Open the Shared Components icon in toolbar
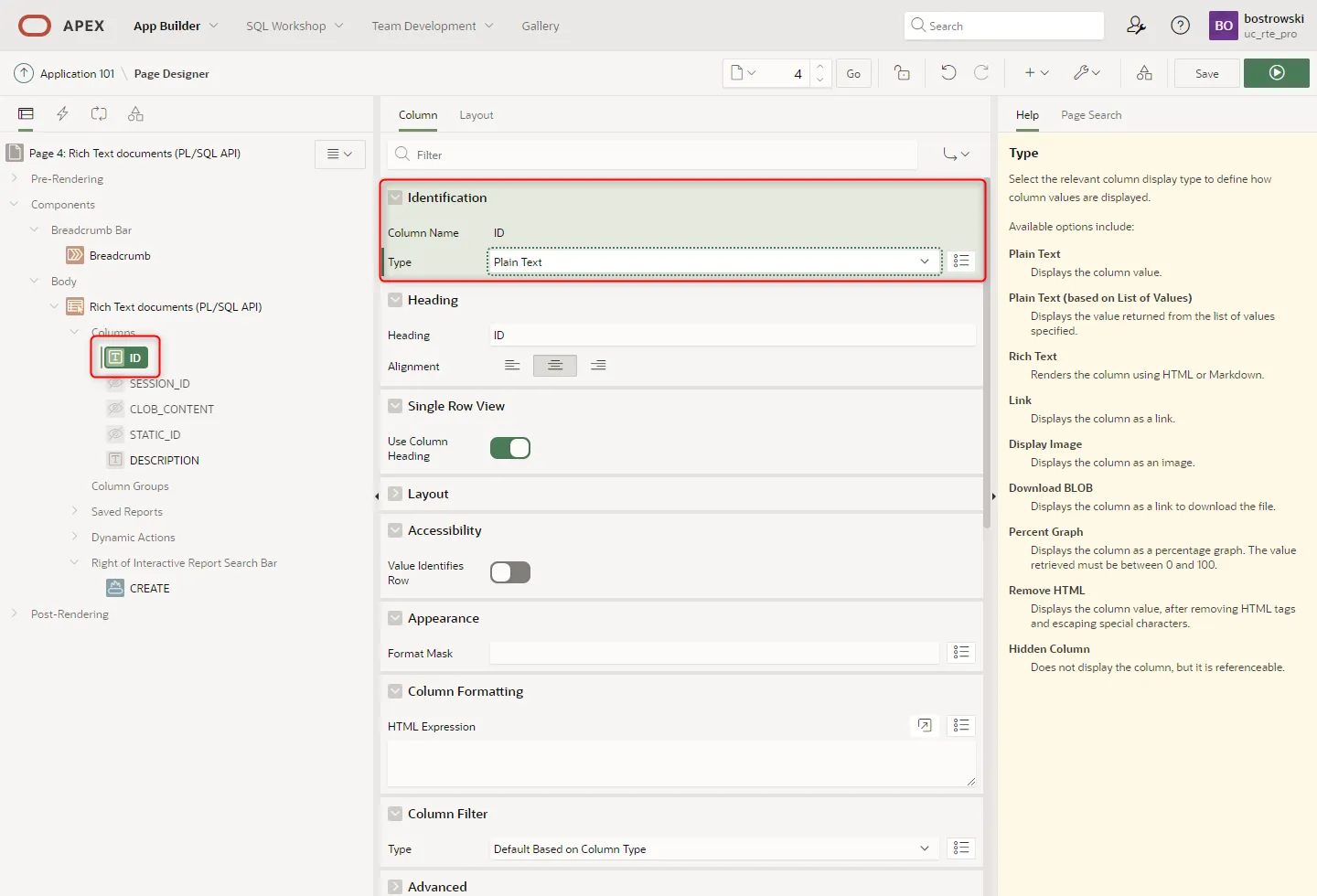The width and height of the screenshot is (1317, 896). (x=1144, y=73)
